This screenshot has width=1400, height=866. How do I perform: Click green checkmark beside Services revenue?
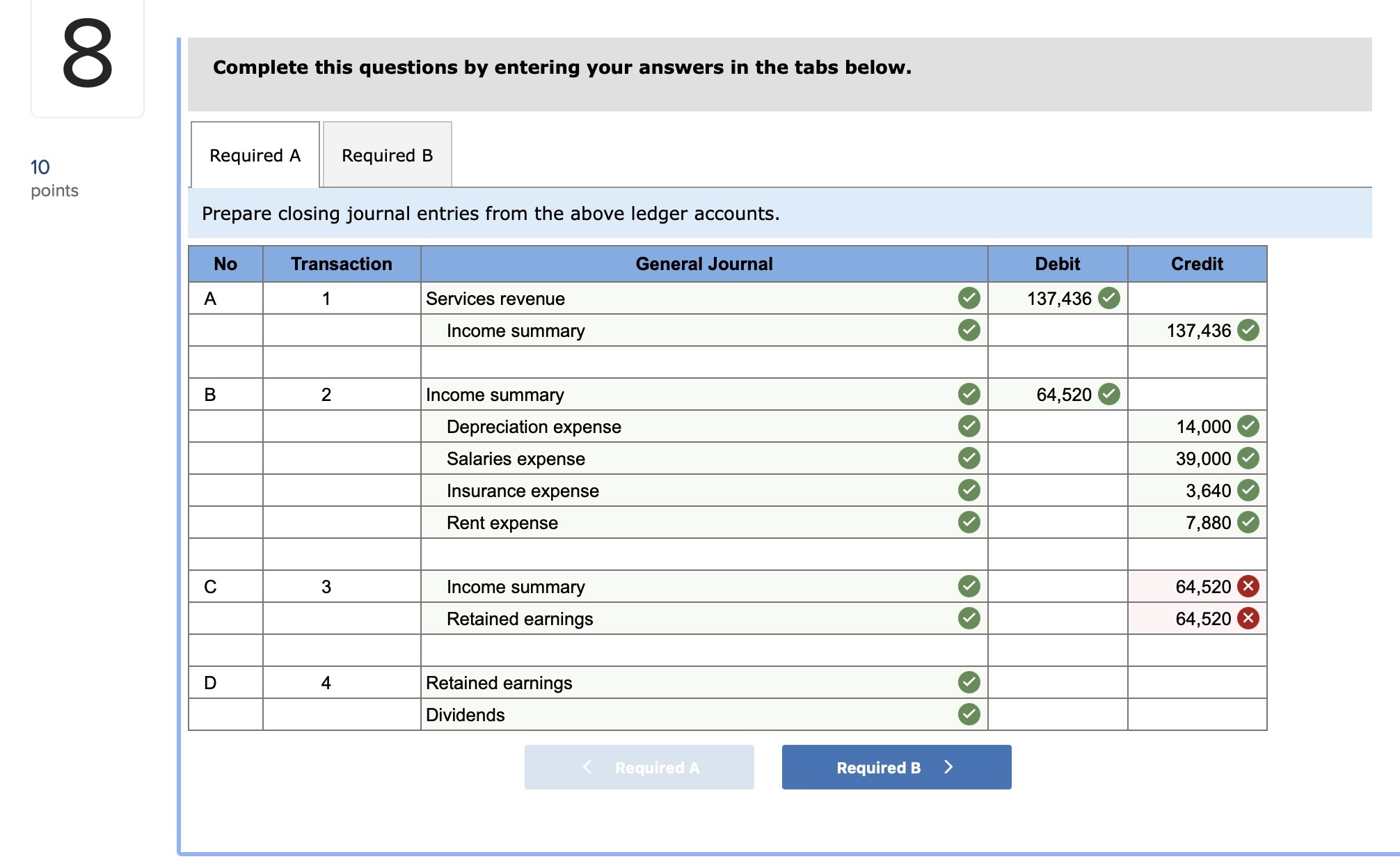point(969,298)
